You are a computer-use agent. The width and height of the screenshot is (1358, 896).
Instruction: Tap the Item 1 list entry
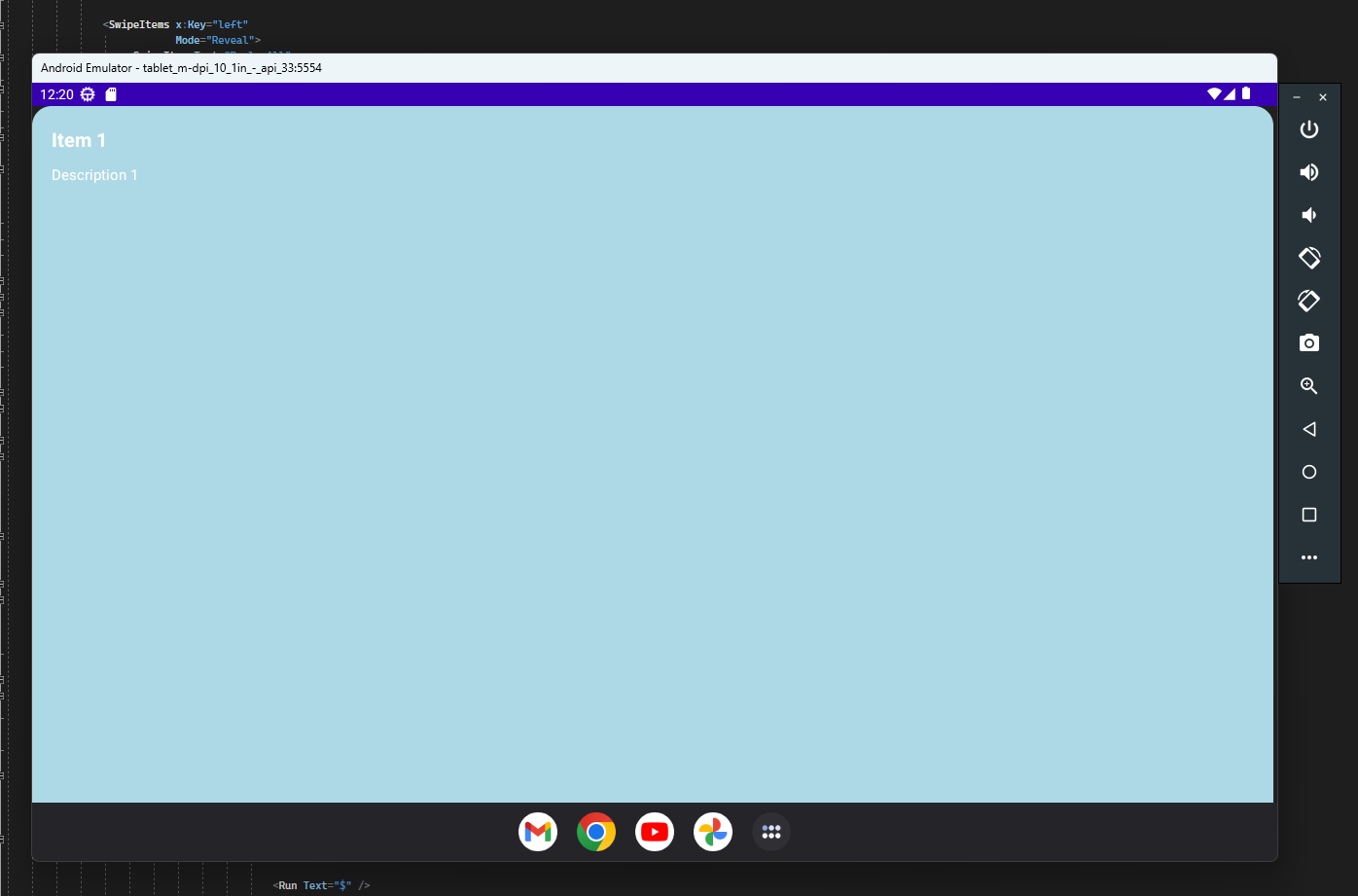[x=79, y=140]
